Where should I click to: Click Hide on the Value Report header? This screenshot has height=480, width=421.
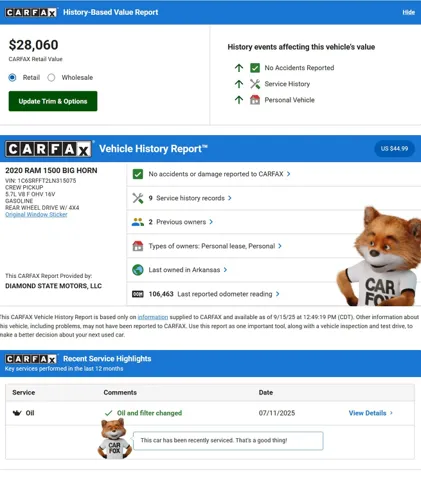(x=409, y=13)
